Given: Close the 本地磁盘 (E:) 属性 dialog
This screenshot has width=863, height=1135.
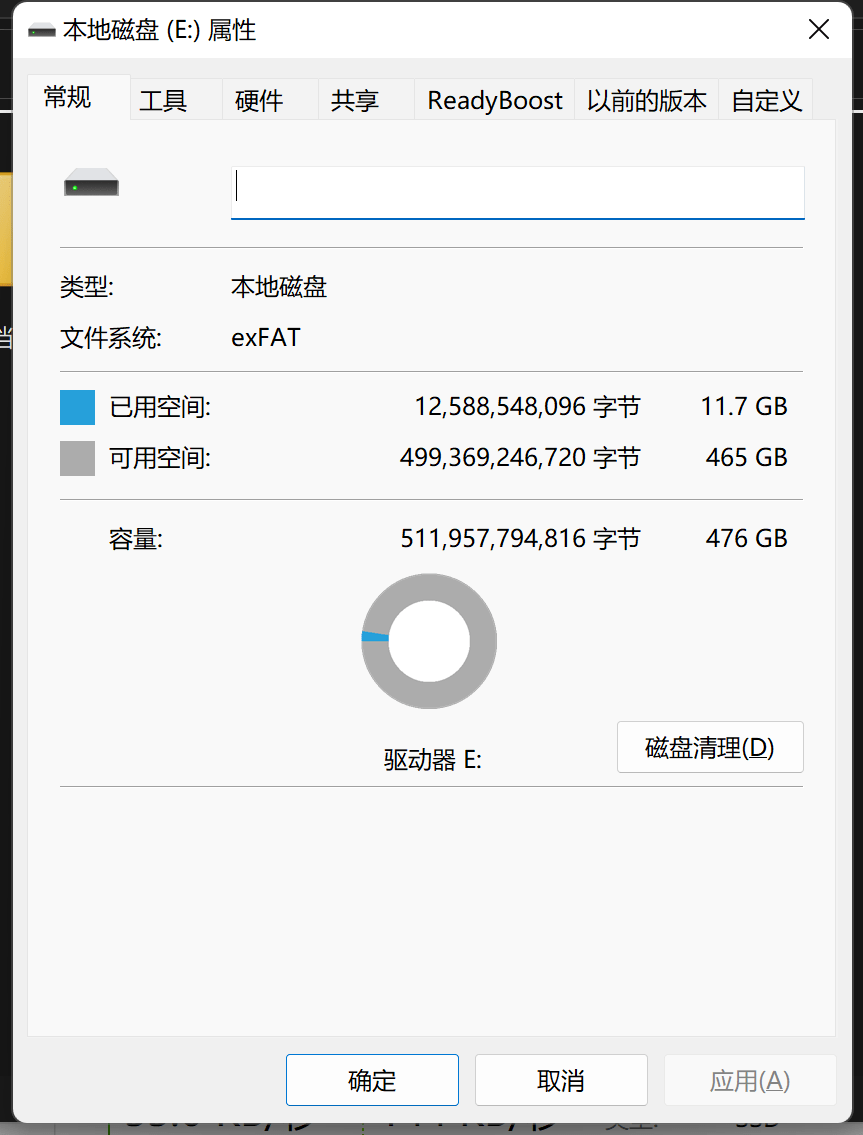Looking at the screenshot, I should (818, 30).
